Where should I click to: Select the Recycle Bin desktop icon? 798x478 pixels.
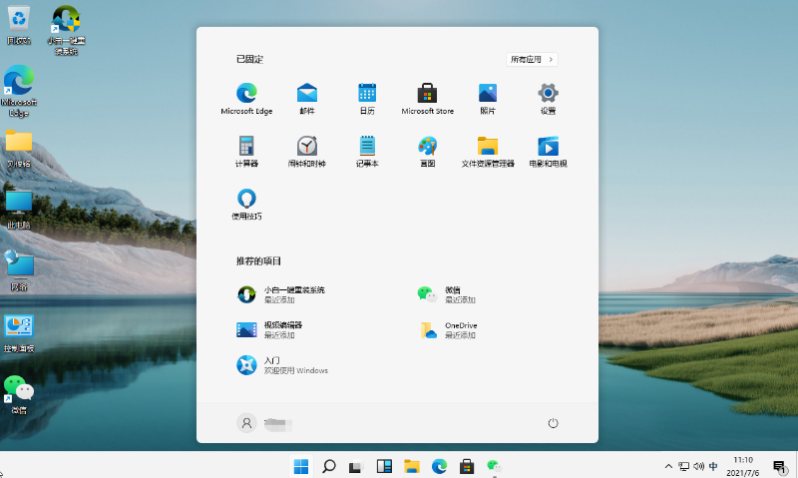pyautogui.click(x=19, y=25)
